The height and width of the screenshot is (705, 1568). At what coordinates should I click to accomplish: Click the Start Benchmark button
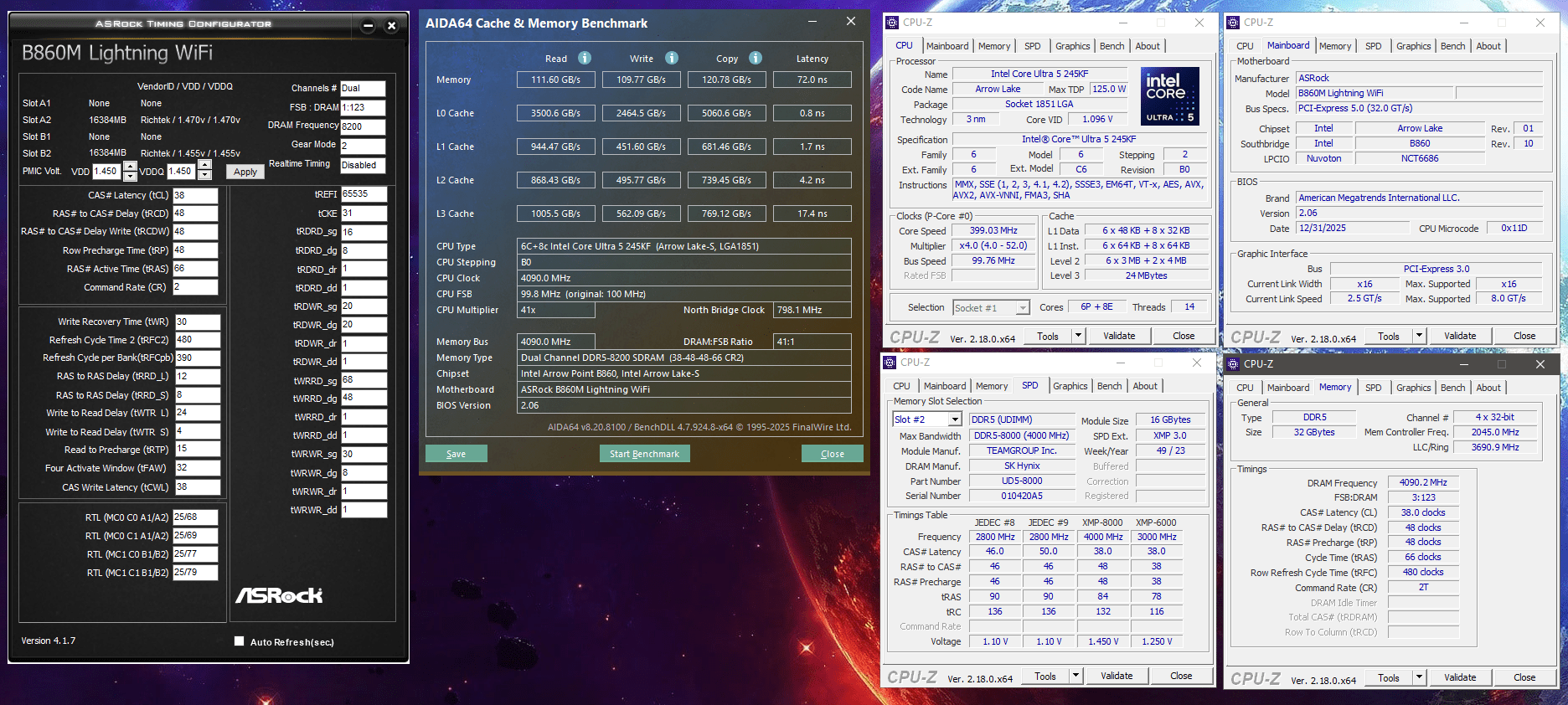point(644,454)
